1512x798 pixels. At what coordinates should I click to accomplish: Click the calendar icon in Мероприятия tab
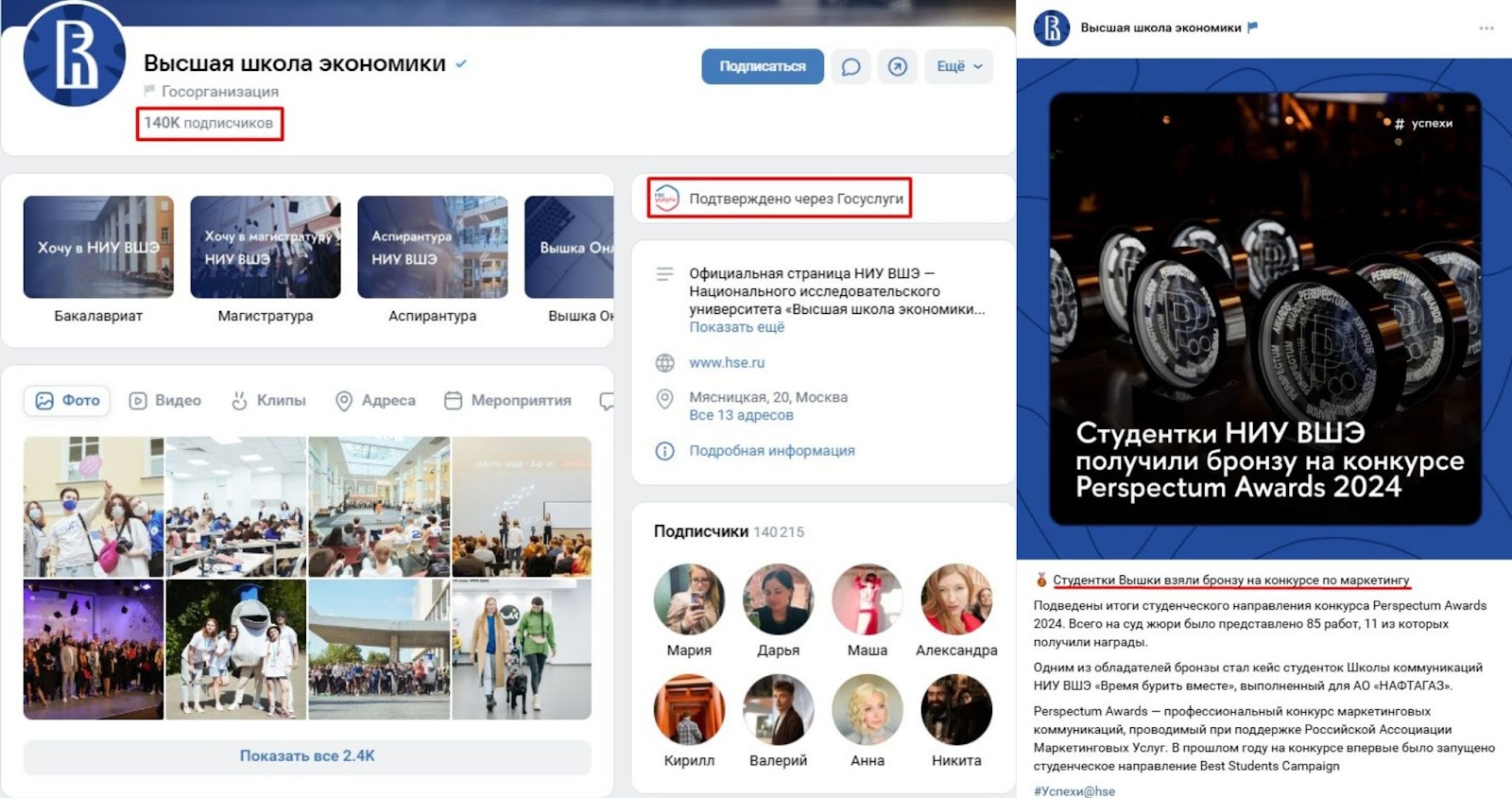pos(454,401)
